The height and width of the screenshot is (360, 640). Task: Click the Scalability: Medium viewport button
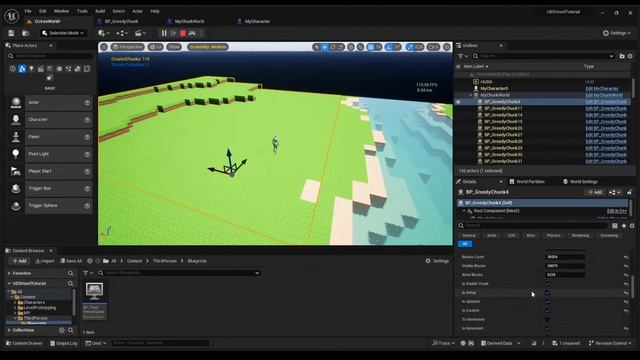click(x=208, y=47)
